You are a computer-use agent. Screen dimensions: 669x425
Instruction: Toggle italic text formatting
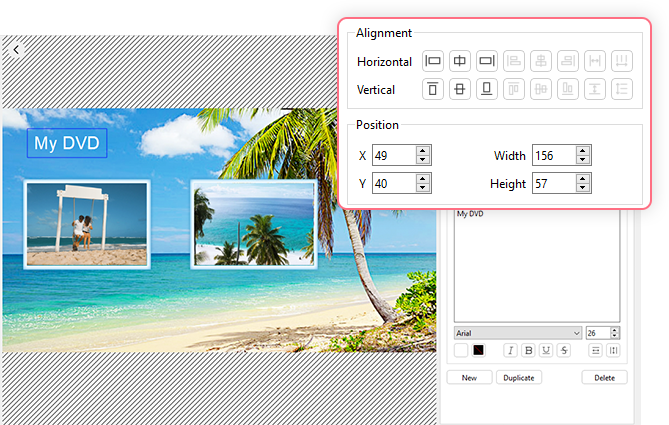click(509, 350)
